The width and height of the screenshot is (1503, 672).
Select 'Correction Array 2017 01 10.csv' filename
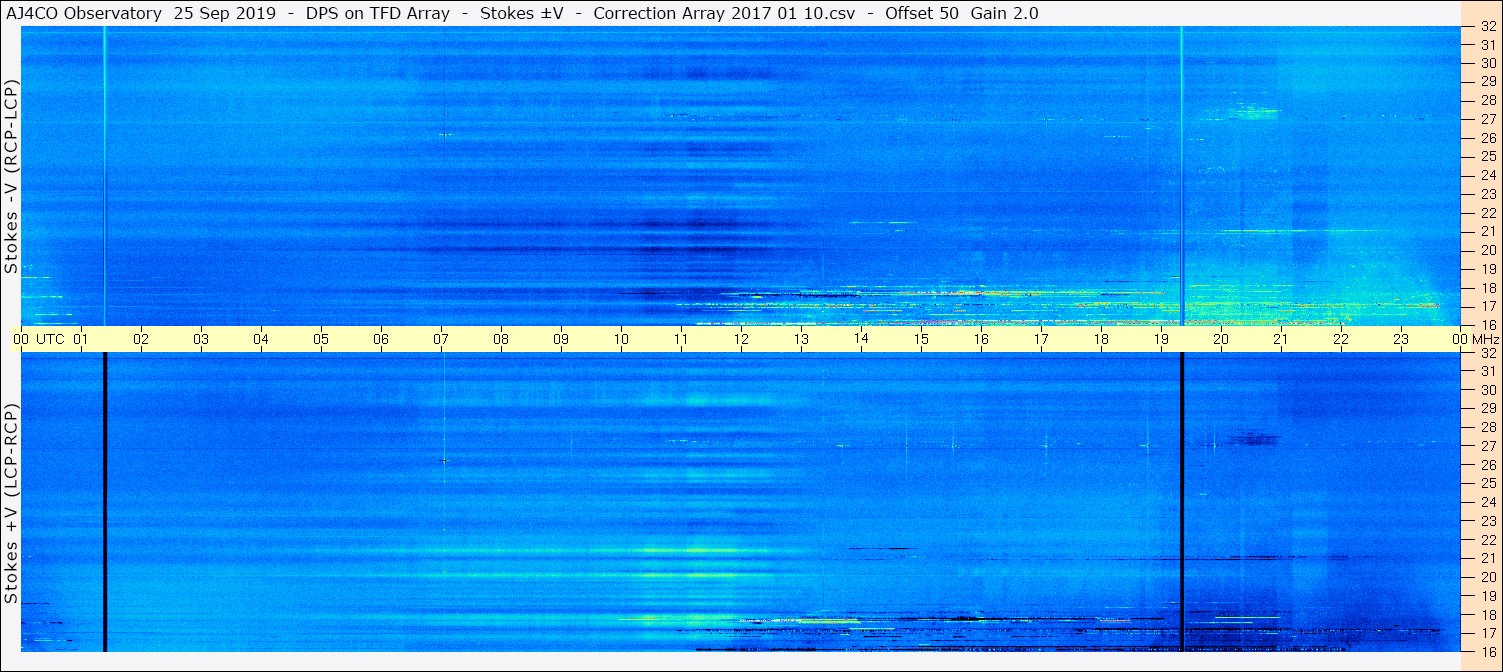(x=724, y=13)
